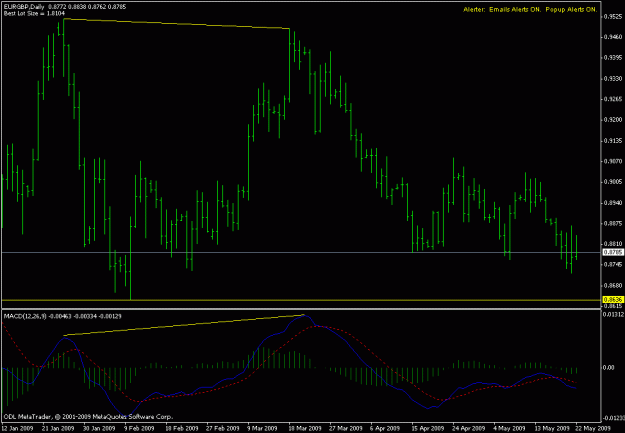The image size is (625, 433).
Task: Click the 0.8745 price axis label
Action: pyautogui.click(x=613, y=264)
